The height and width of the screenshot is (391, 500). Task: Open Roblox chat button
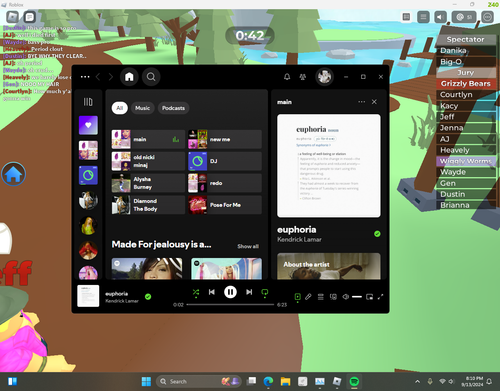30,17
